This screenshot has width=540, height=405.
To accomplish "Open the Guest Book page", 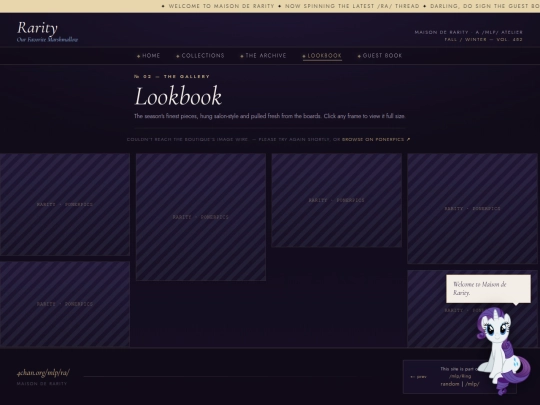I will tap(380, 56).
